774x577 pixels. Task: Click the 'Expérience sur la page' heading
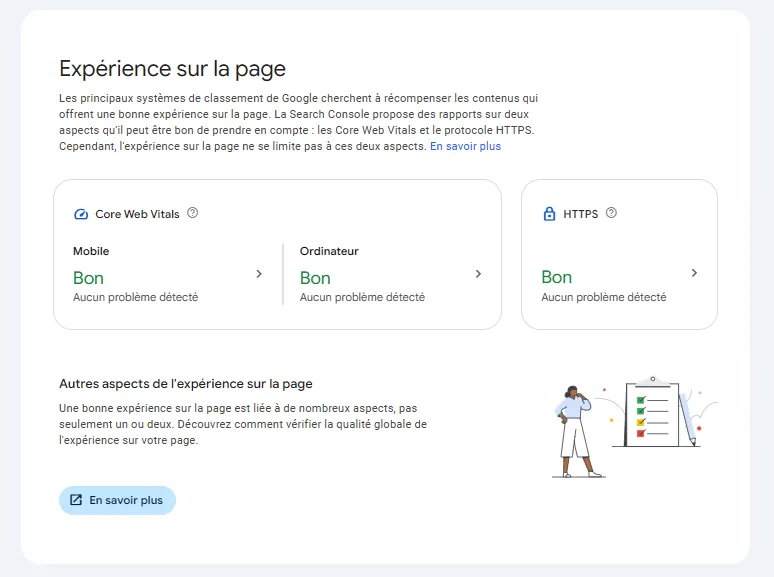click(172, 69)
